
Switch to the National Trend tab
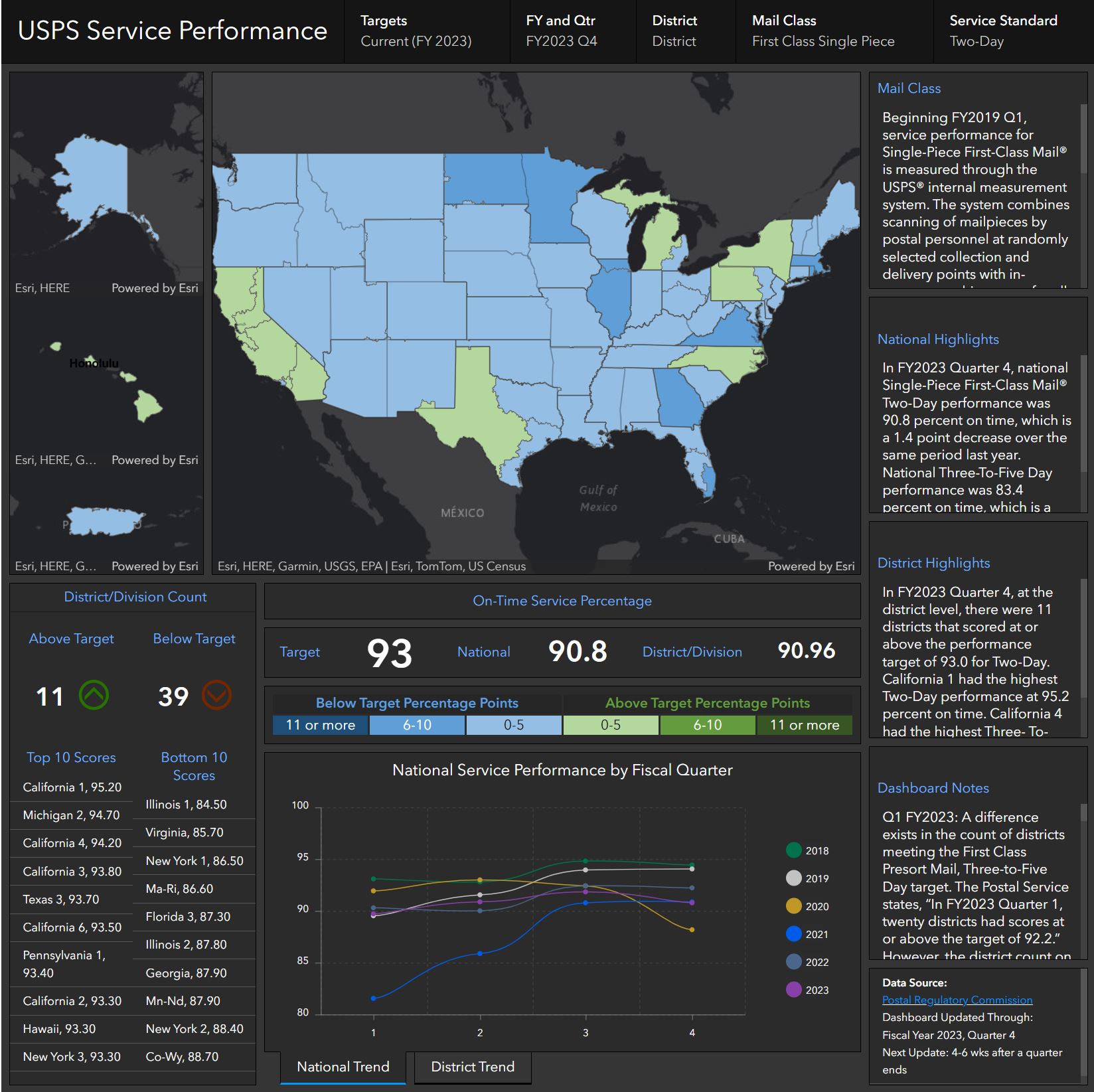pos(343,1067)
